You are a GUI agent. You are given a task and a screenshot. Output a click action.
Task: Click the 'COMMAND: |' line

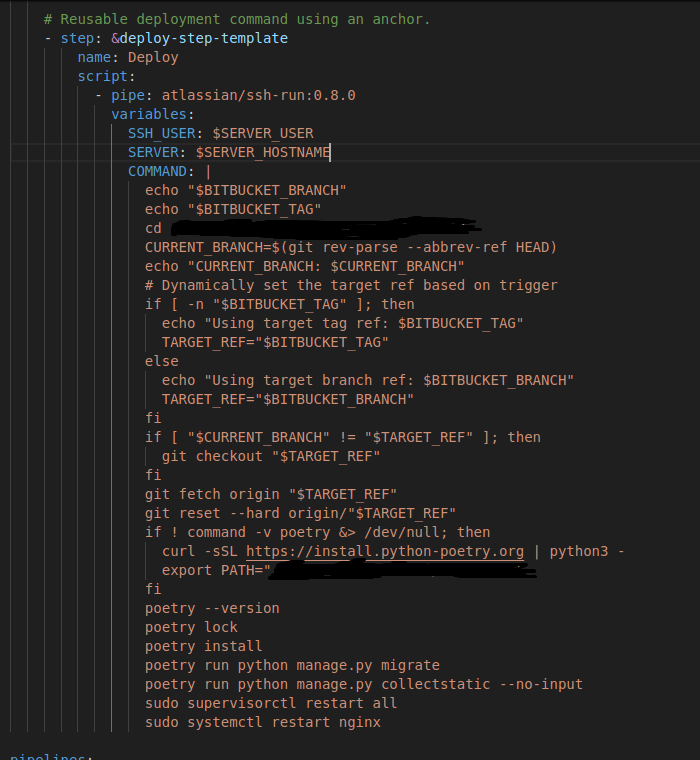pyautogui.click(x=169, y=172)
